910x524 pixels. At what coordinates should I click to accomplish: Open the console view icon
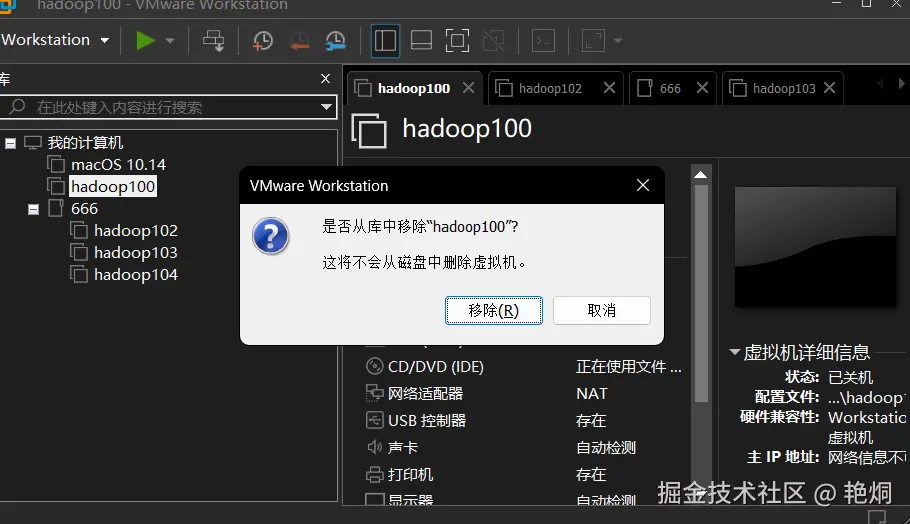click(x=544, y=41)
